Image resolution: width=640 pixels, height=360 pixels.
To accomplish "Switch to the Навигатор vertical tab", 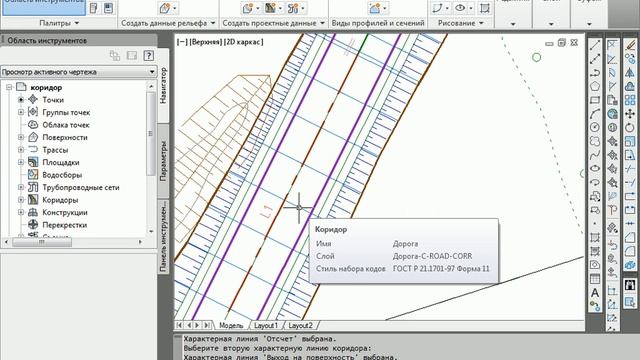I will tap(163, 86).
